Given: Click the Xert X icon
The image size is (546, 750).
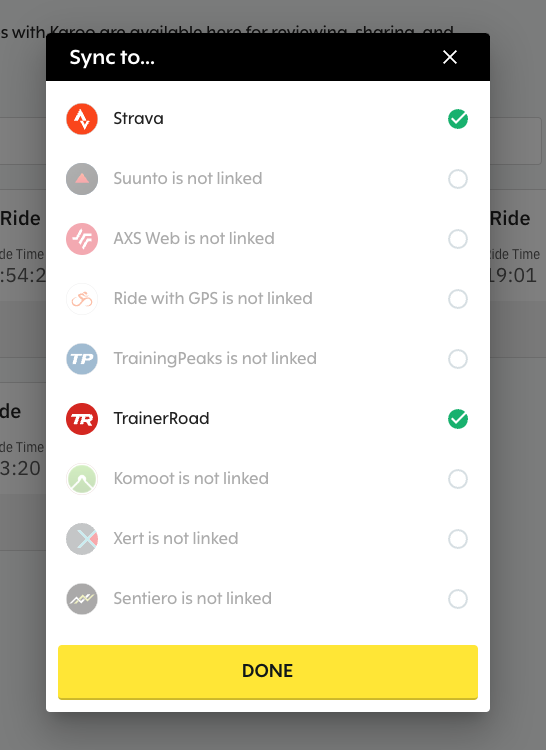Looking at the screenshot, I should pos(82,539).
